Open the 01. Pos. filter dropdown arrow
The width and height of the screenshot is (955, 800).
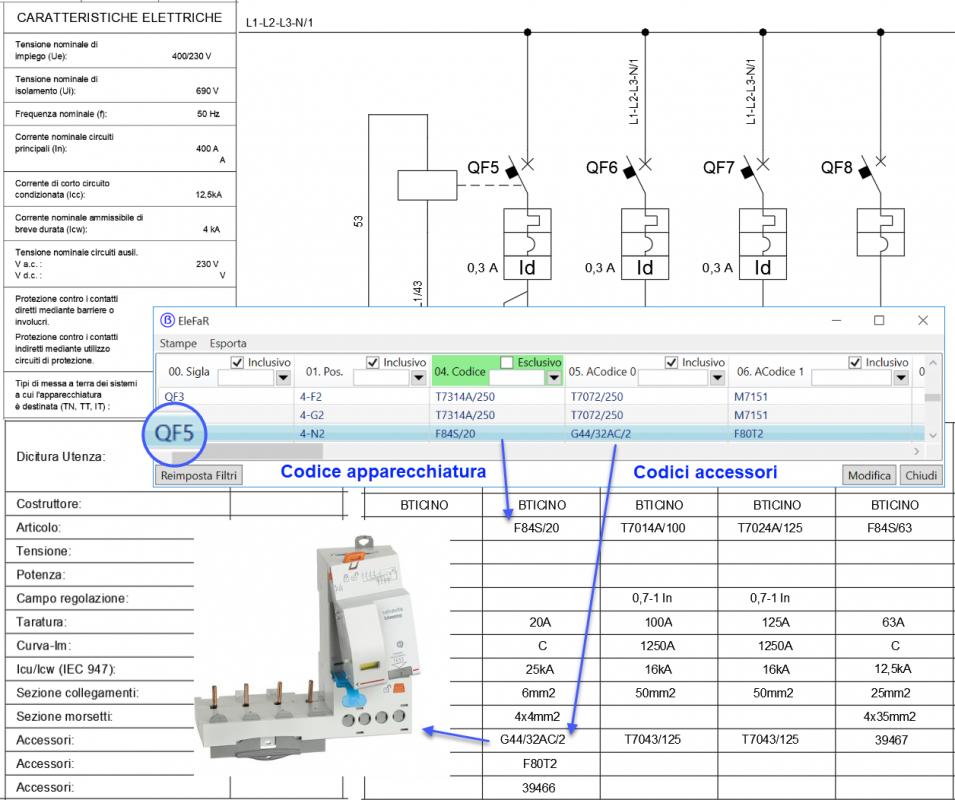[x=418, y=378]
